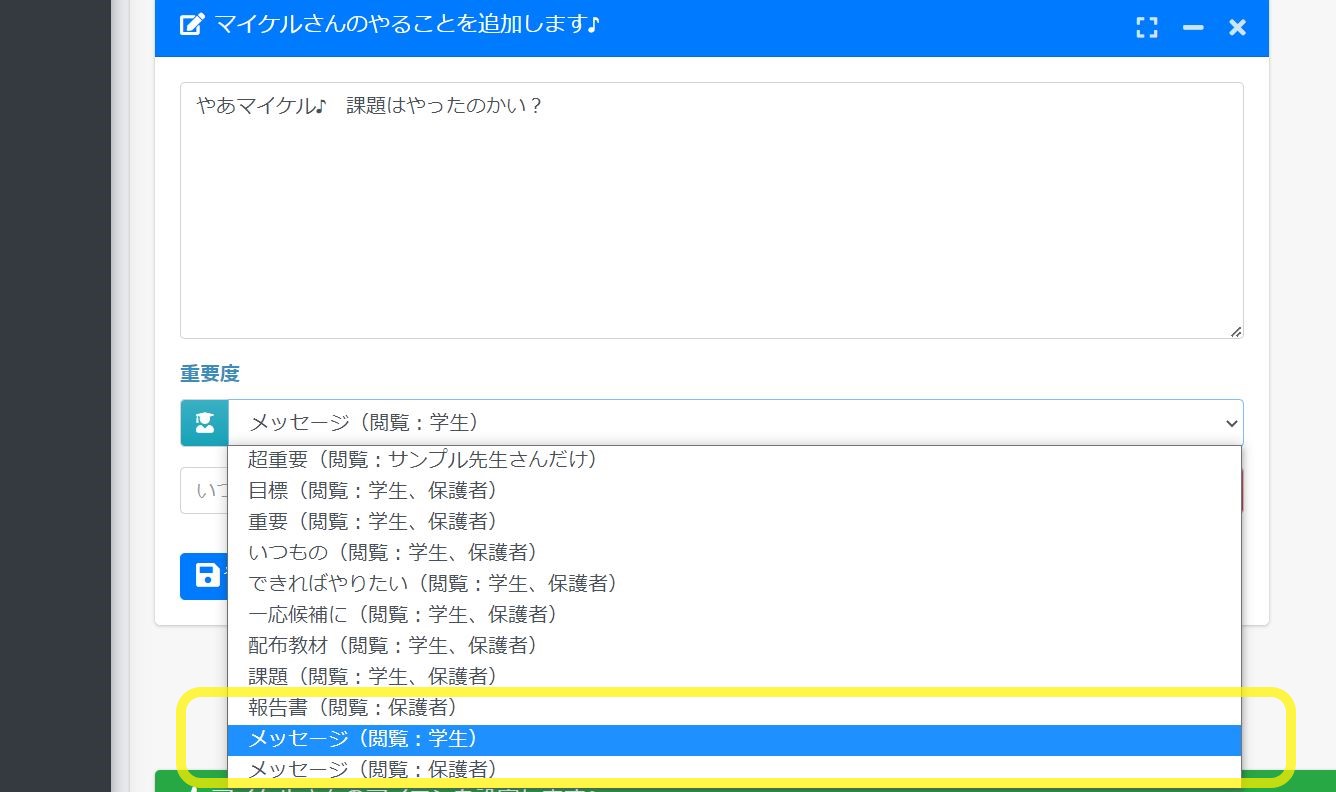Viewport: 1336px width, 792px height.
Task: Choose the 目標 option
Action: (x=372, y=490)
